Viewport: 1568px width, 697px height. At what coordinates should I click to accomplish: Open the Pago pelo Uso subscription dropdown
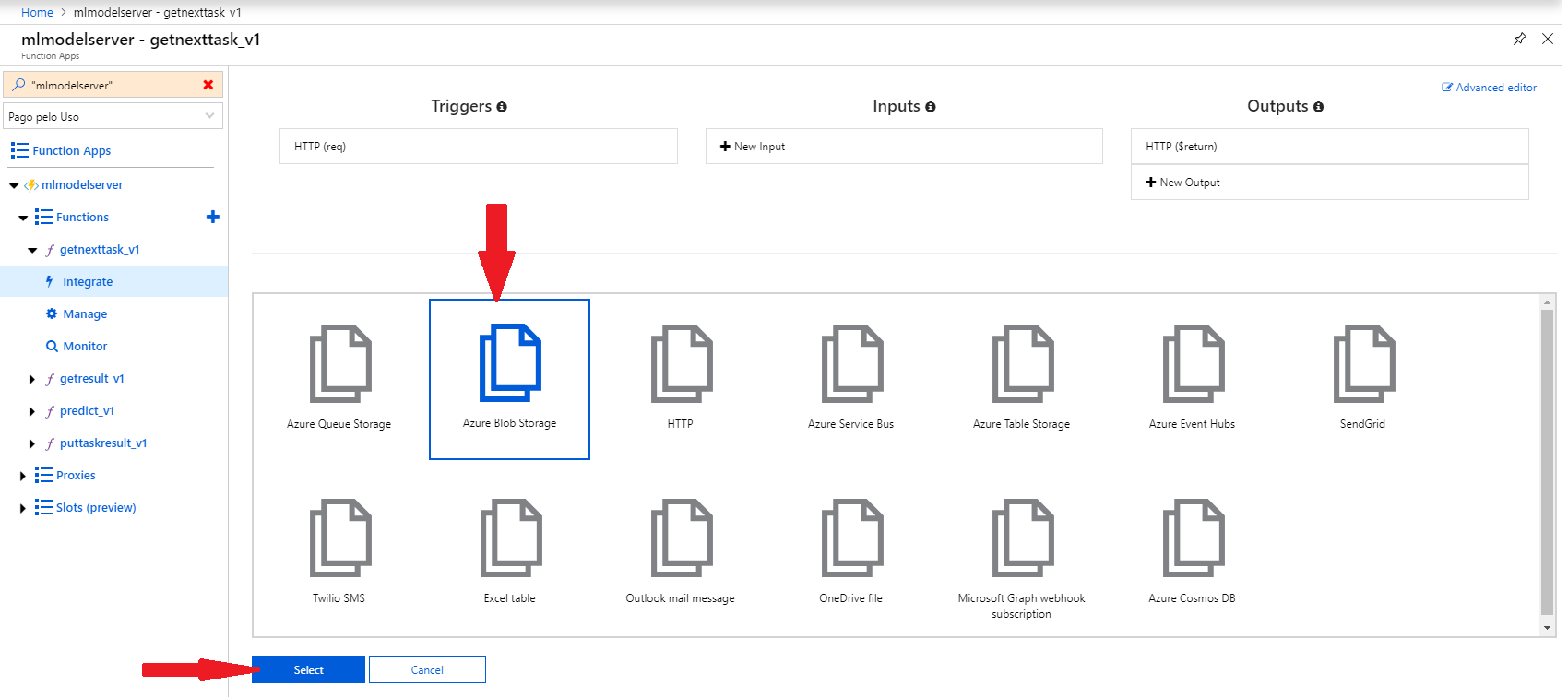(113, 116)
